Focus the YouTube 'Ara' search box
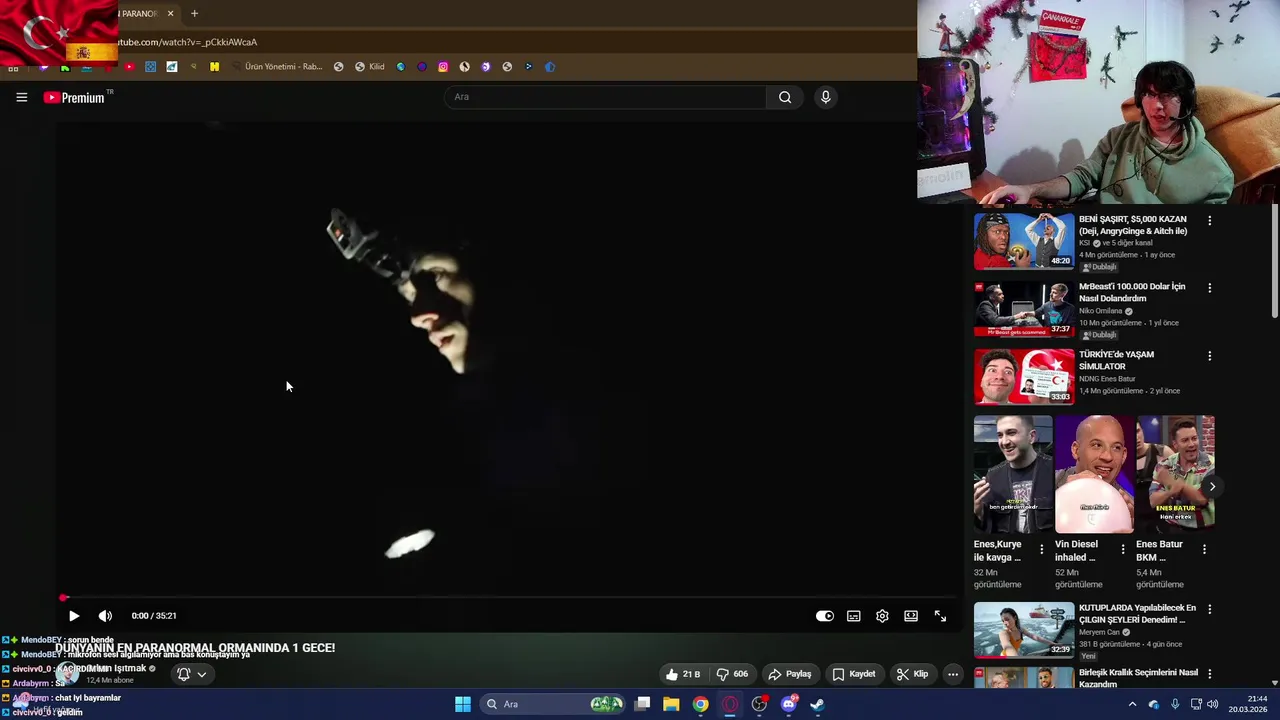This screenshot has height=720, width=1280. 605,97
